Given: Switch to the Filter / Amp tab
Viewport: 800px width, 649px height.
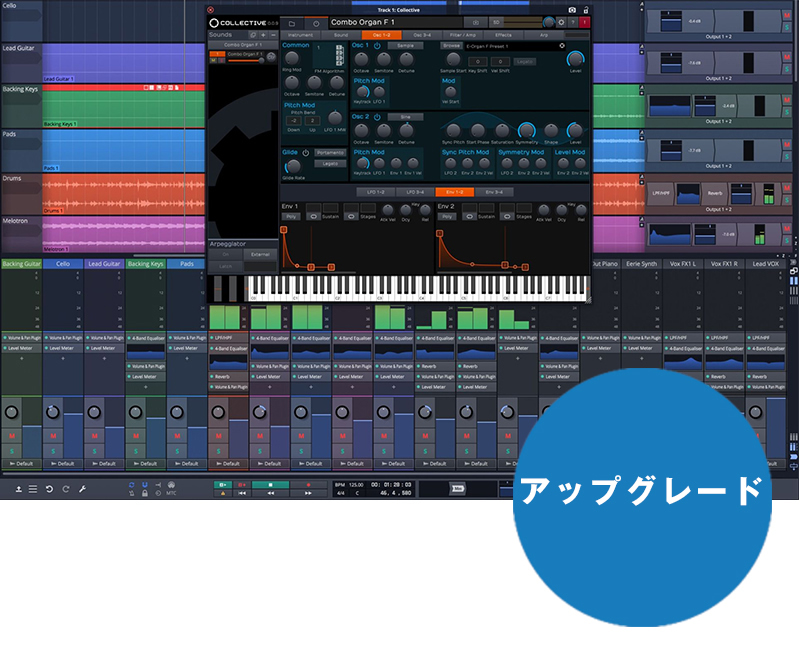Looking at the screenshot, I should (x=463, y=35).
